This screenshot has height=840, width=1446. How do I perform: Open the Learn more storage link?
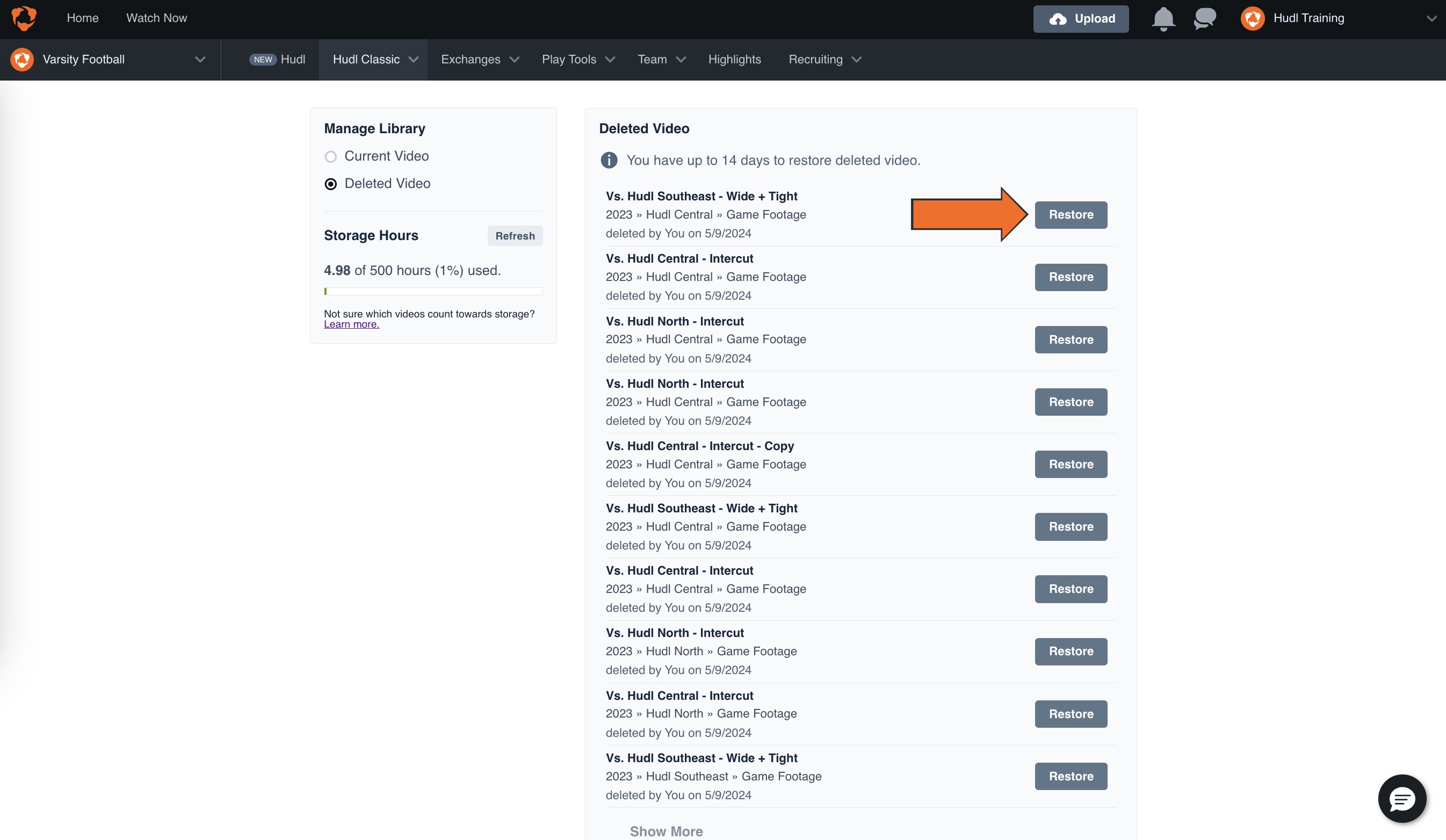coord(351,324)
